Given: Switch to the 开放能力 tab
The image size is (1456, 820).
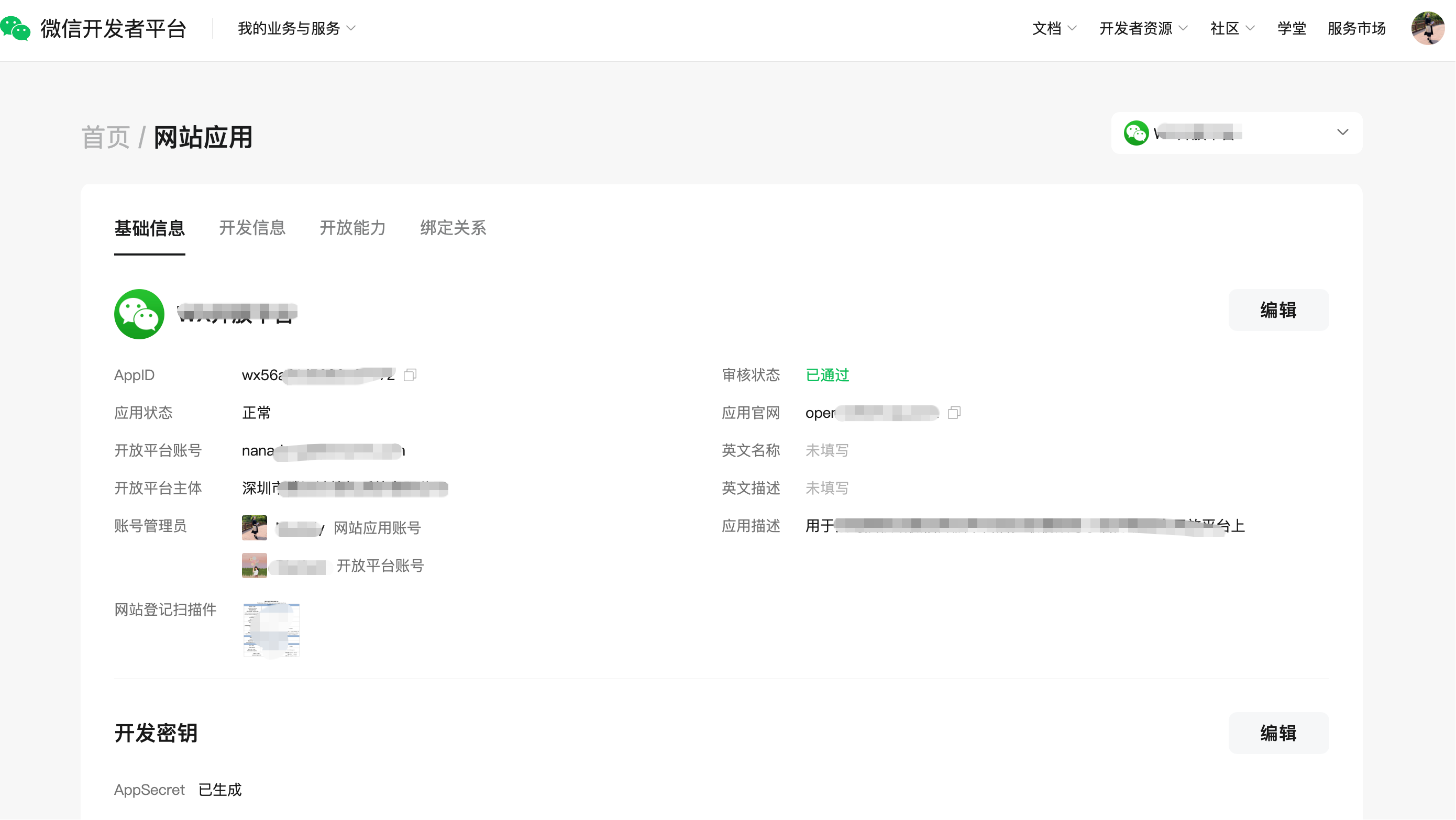Looking at the screenshot, I should click(352, 228).
